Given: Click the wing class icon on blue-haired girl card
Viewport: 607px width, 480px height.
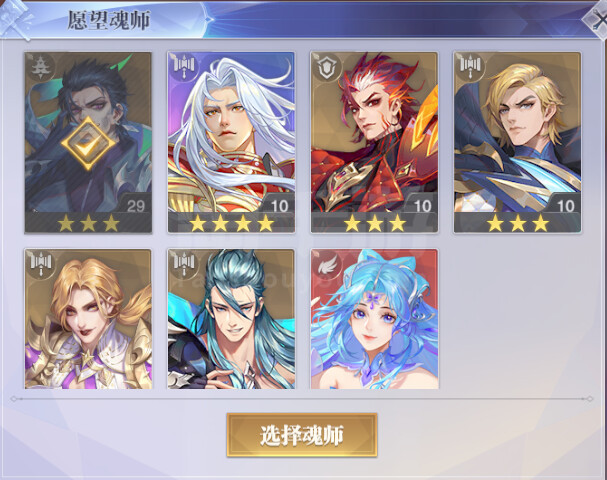Looking at the screenshot, I should click(x=326, y=266).
